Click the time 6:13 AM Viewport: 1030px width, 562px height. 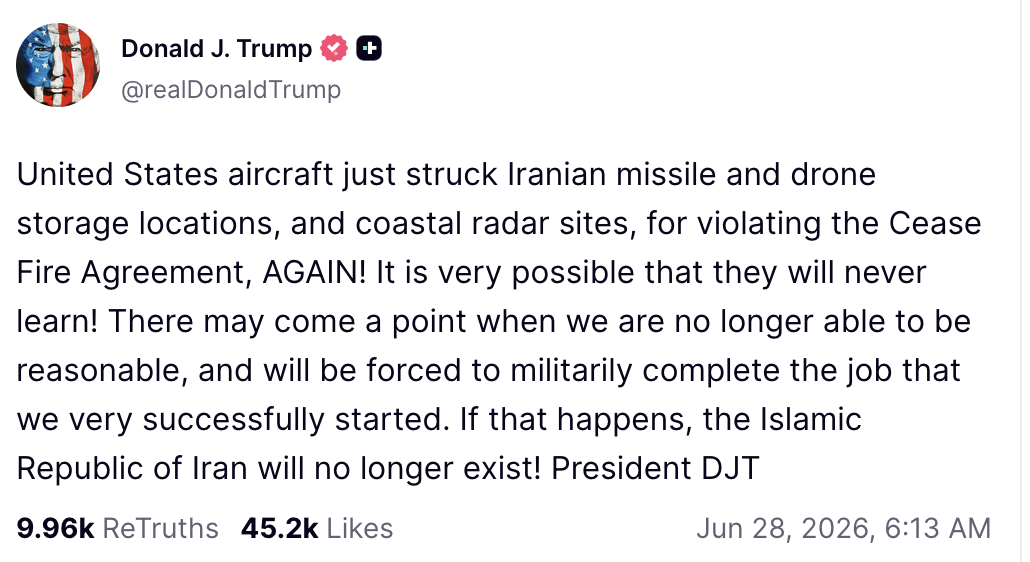coord(937,529)
